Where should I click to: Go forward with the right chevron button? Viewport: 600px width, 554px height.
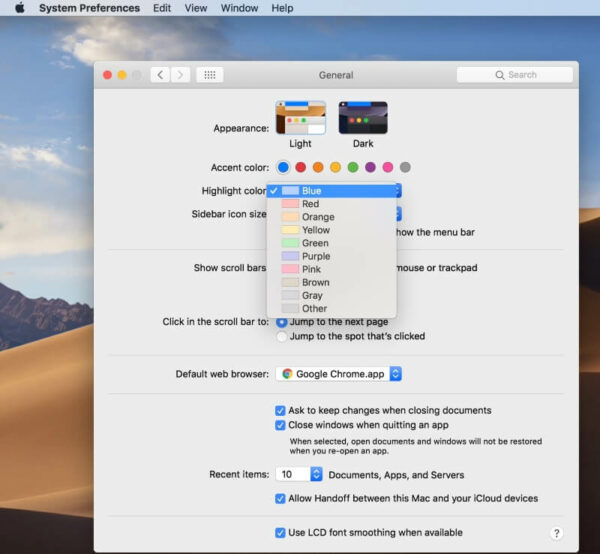pos(180,75)
